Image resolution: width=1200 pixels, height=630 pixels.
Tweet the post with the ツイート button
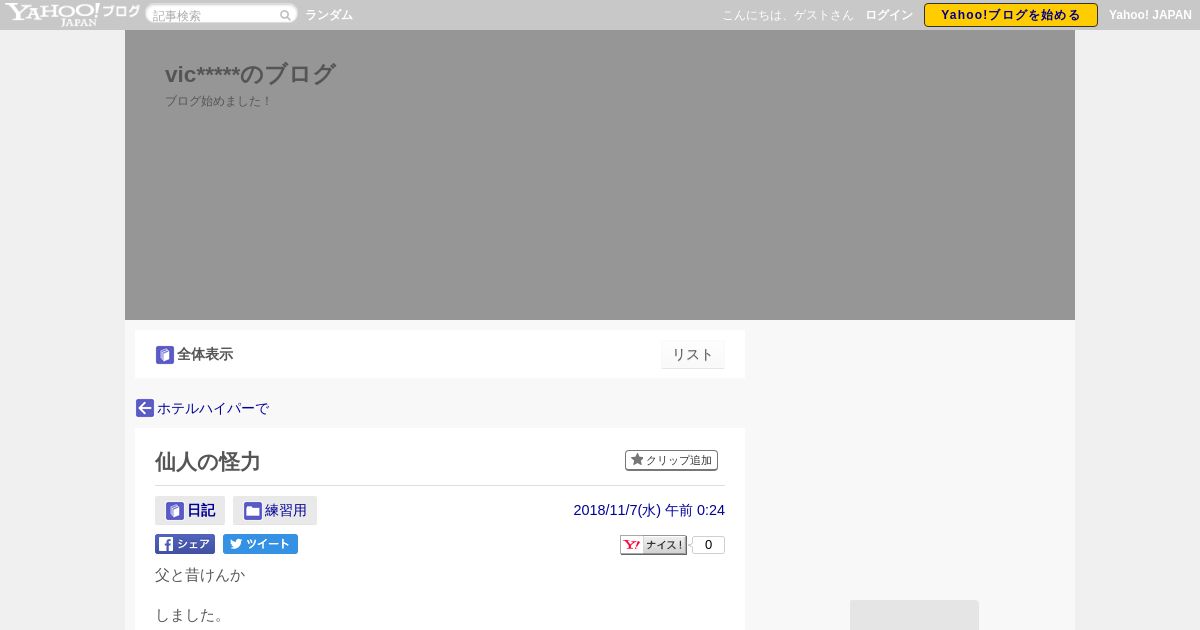[x=260, y=544]
